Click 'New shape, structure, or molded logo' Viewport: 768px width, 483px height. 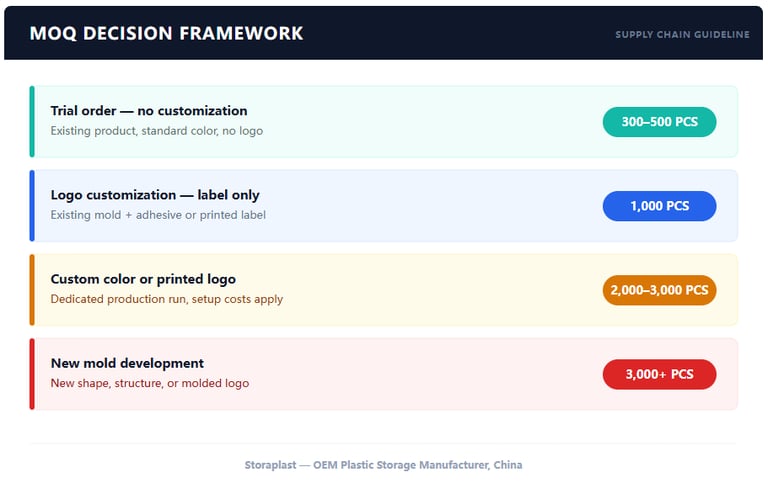[x=150, y=383]
